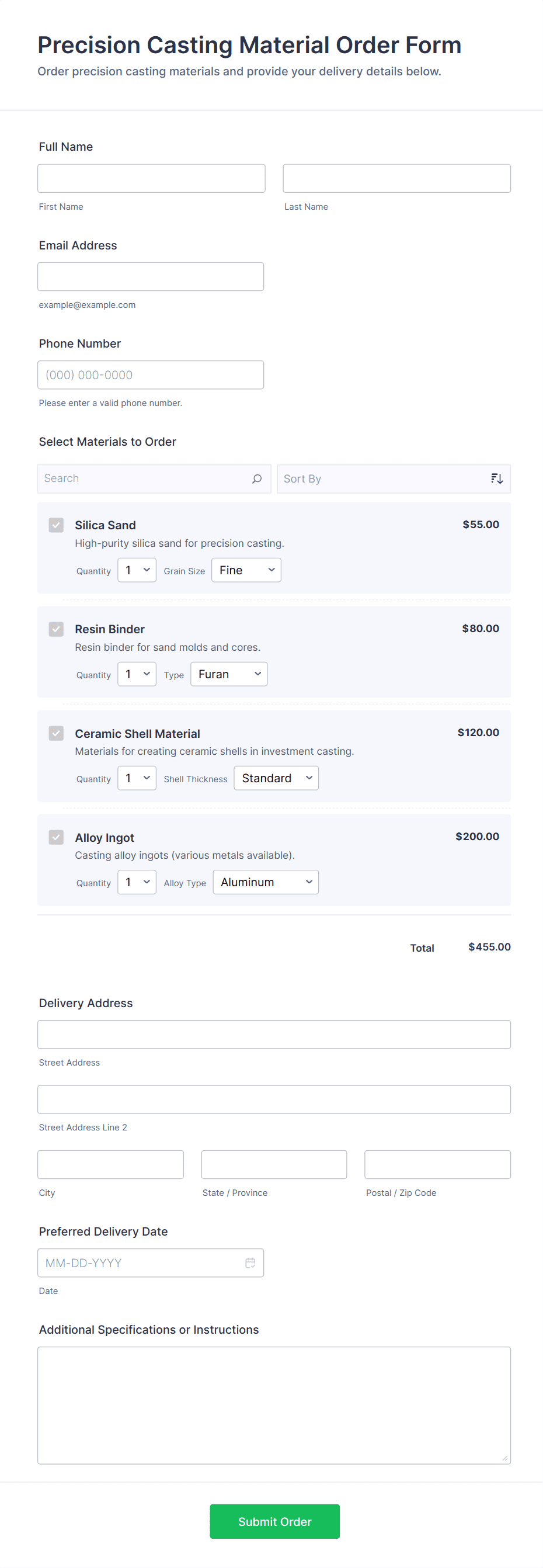Click the First Name input box
Image resolution: width=543 pixels, height=1568 pixels.
[151, 178]
